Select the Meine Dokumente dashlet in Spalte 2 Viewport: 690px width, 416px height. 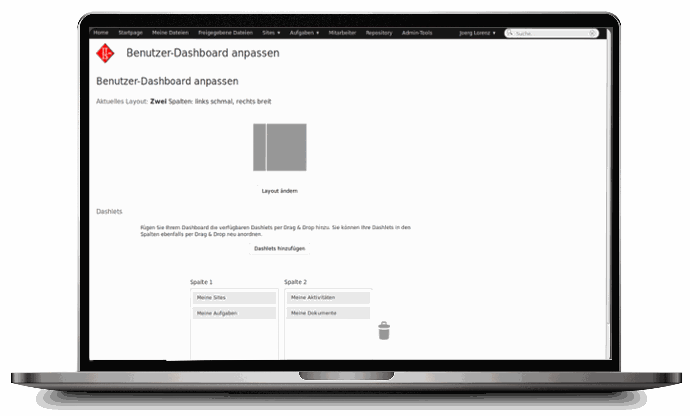(327, 313)
